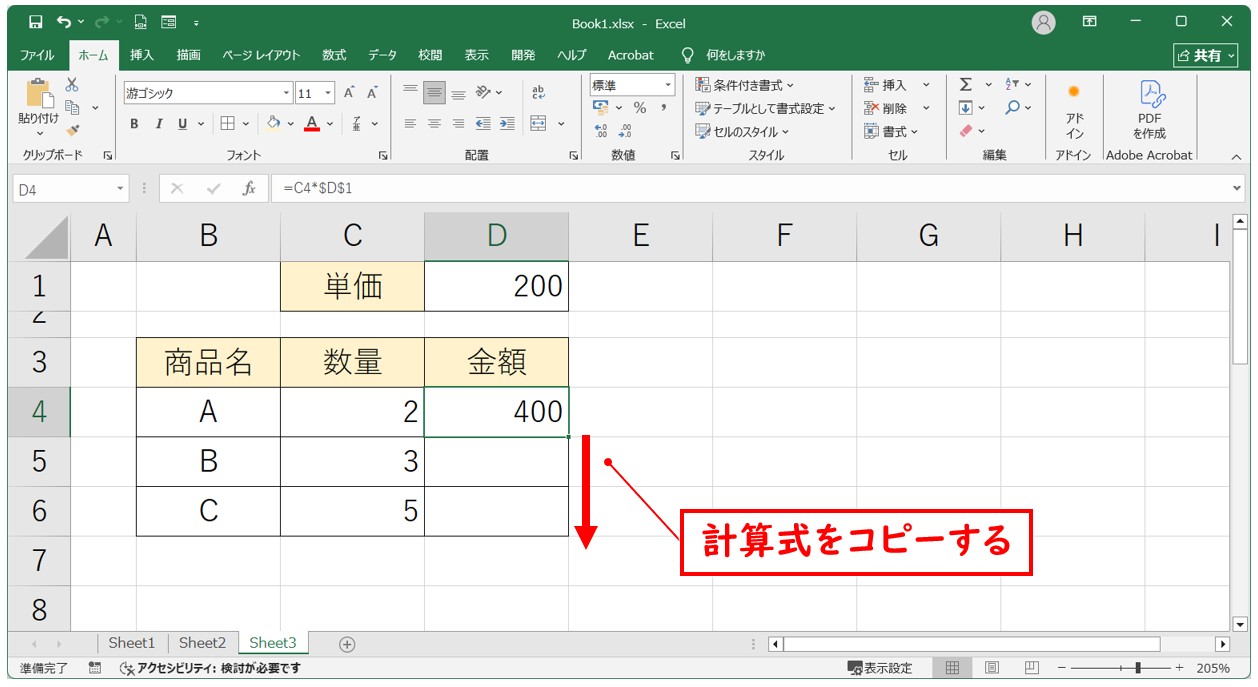1258x687 pixels.
Task: Open the font name dropdown
Action: [286, 91]
